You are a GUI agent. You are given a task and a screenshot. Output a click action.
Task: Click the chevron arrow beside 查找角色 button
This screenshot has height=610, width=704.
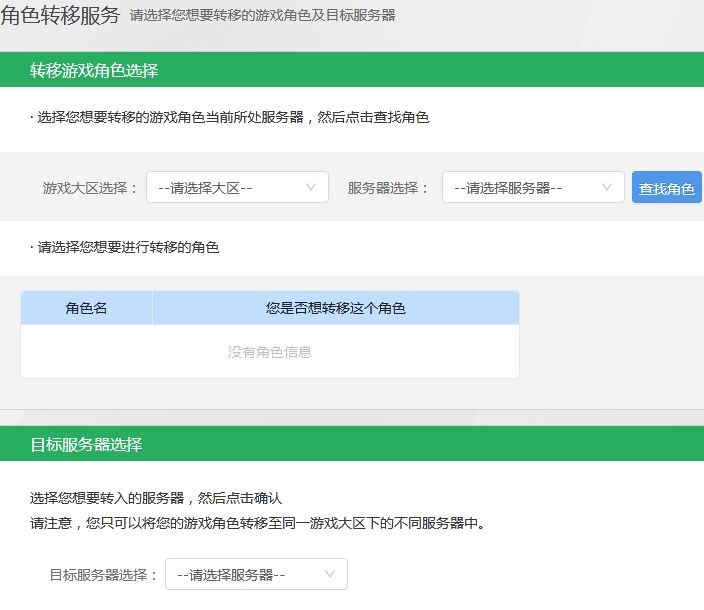[607, 187]
